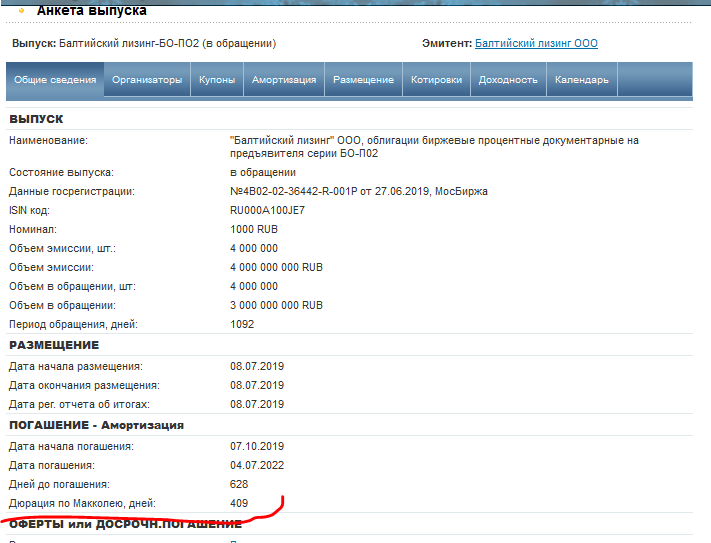Switch to the Календарь tab
The image size is (711, 543).
click(x=582, y=80)
